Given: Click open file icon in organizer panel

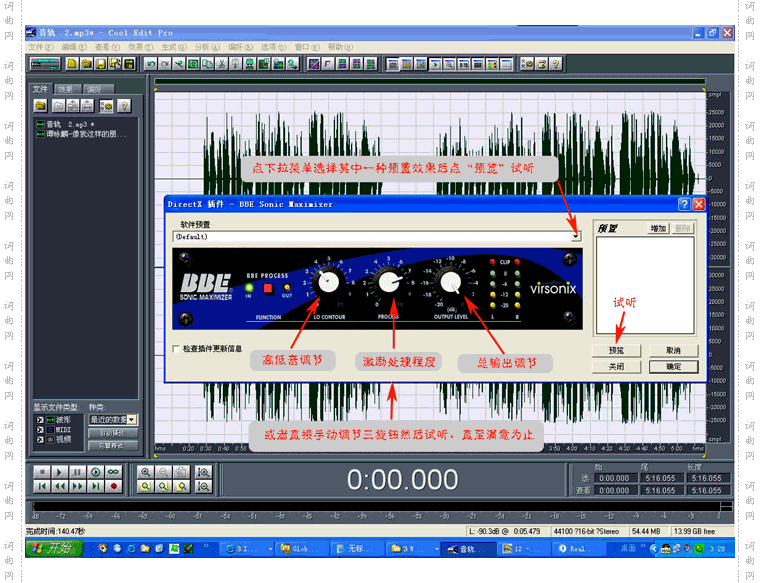Looking at the screenshot, I should click(40, 106).
